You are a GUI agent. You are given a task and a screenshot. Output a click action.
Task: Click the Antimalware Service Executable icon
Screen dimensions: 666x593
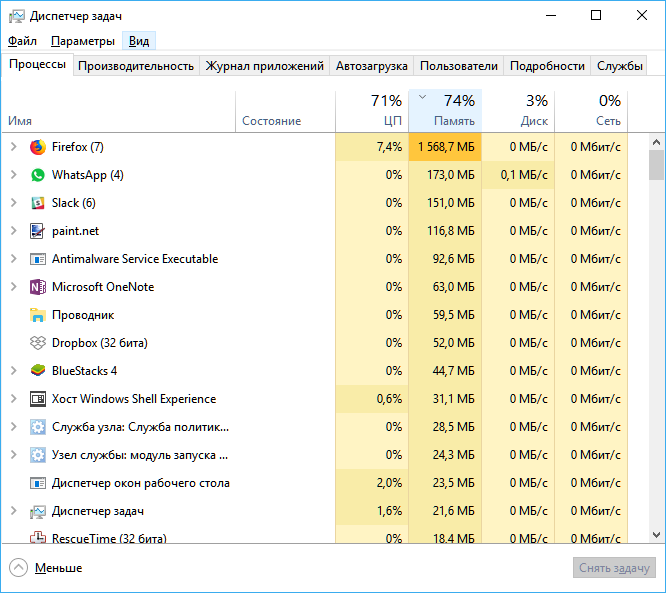(x=38, y=259)
